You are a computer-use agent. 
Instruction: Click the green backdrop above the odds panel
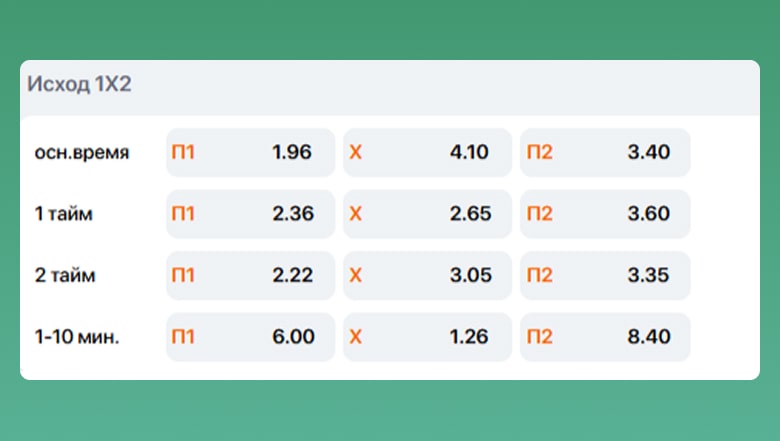tap(390, 28)
